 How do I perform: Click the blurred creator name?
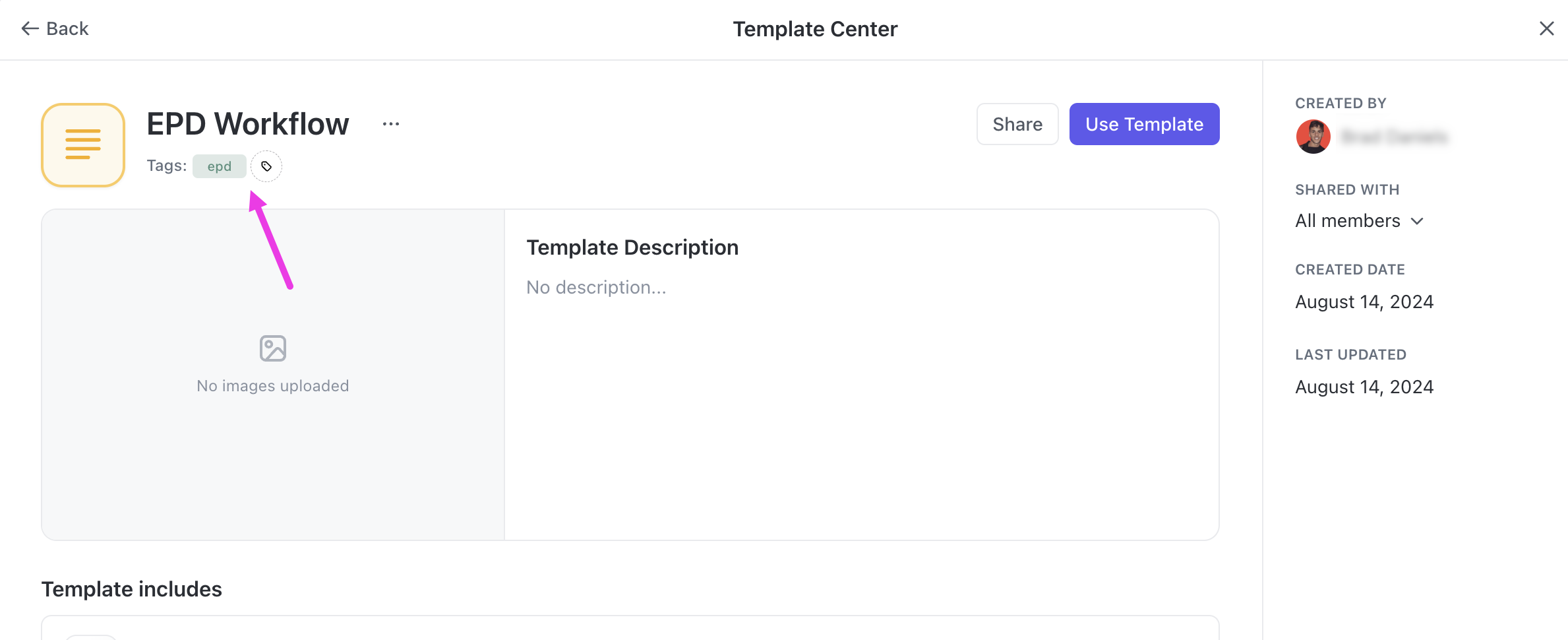coord(1395,137)
